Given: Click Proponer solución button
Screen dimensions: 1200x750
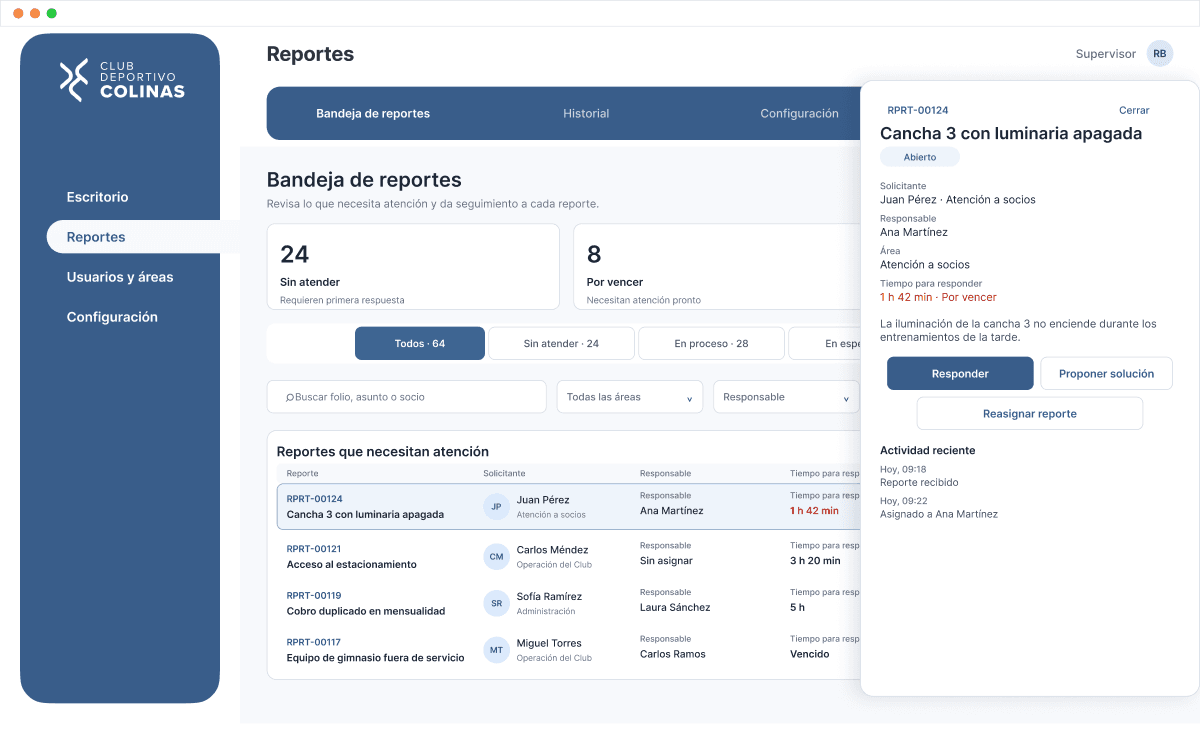Looking at the screenshot, I should point(1107,373).
